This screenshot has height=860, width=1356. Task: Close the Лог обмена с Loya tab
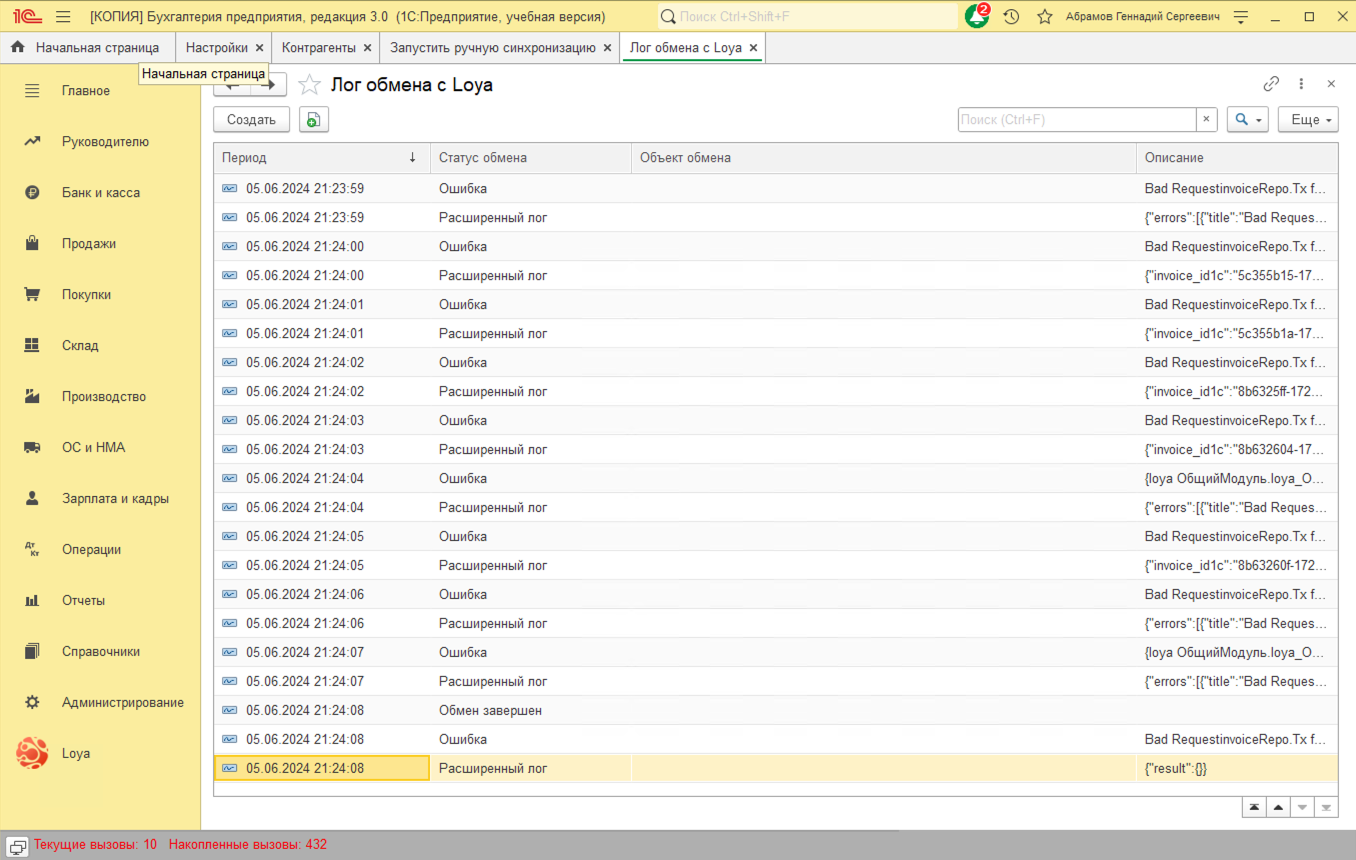(754, 48)
